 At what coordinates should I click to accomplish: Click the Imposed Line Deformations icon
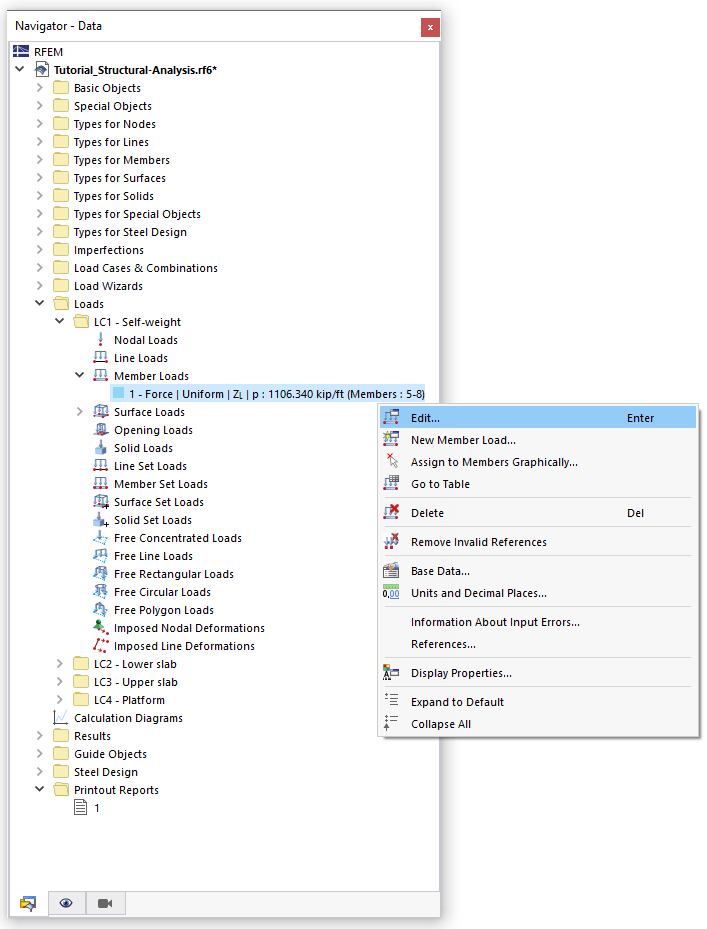pos(101,646)
